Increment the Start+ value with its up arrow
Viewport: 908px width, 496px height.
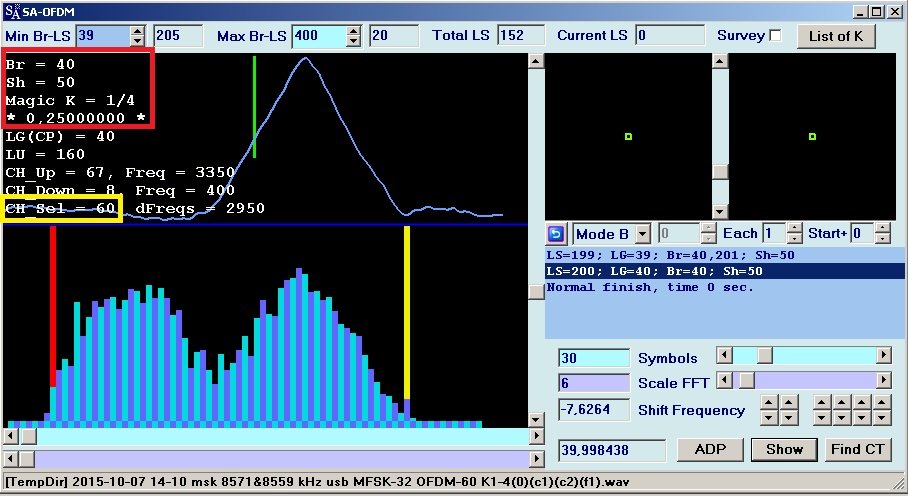click(x=882, y=229)
